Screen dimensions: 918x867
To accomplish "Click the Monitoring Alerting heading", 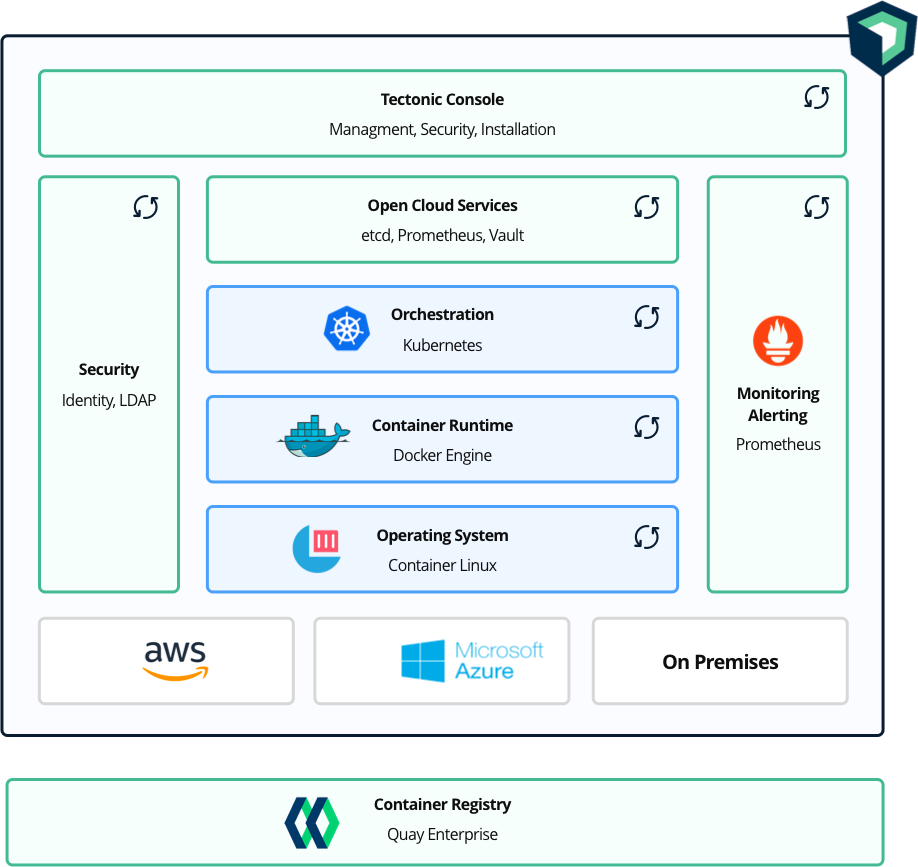I will (778, 405).
